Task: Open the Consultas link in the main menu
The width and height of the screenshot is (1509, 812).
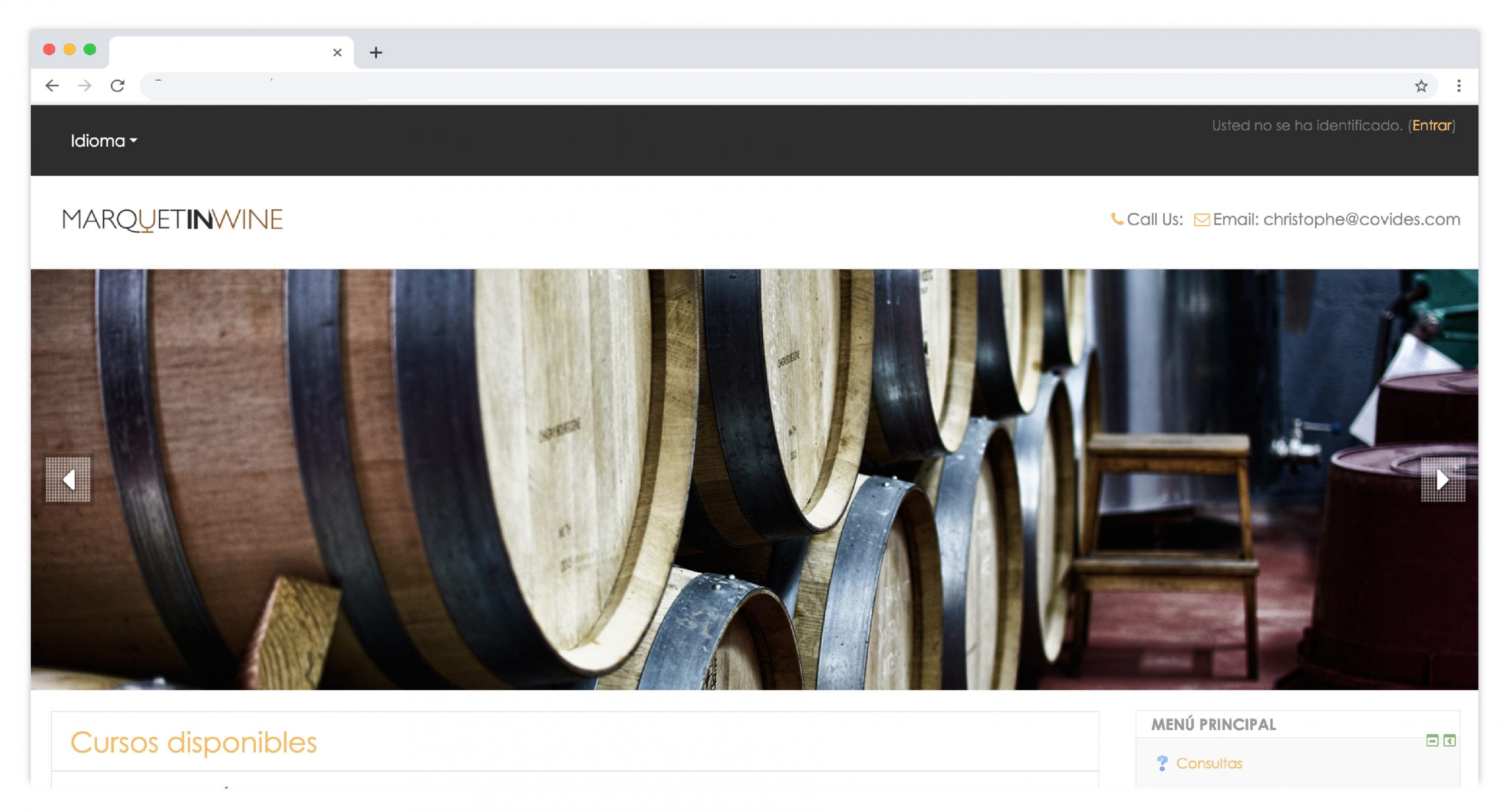Action: (1209, 763)
